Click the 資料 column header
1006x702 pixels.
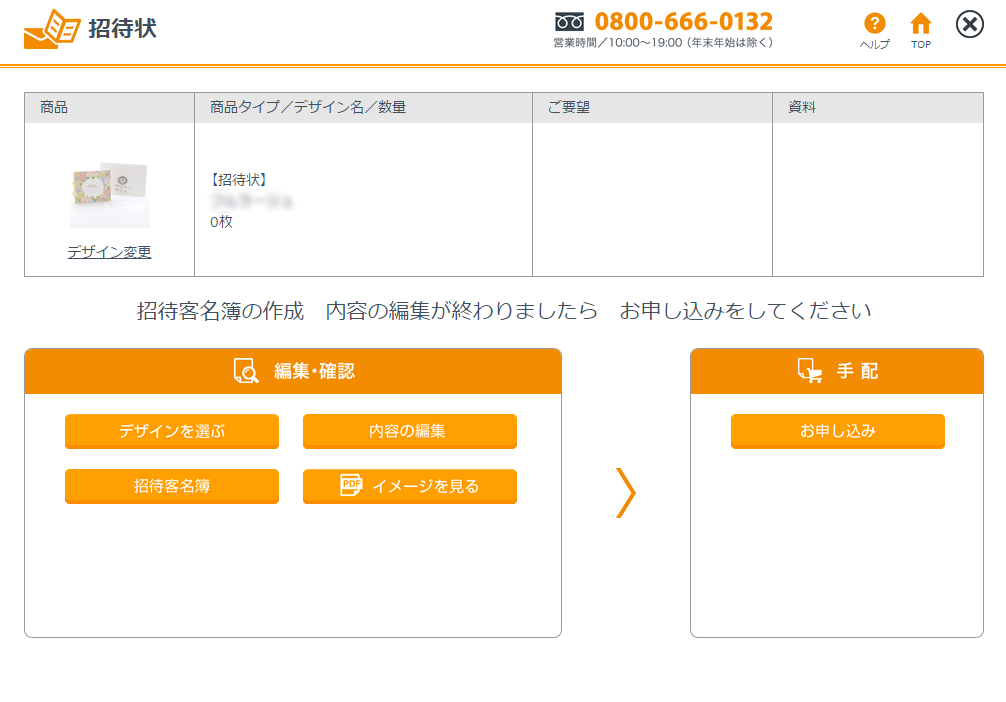tap(802, 107)
